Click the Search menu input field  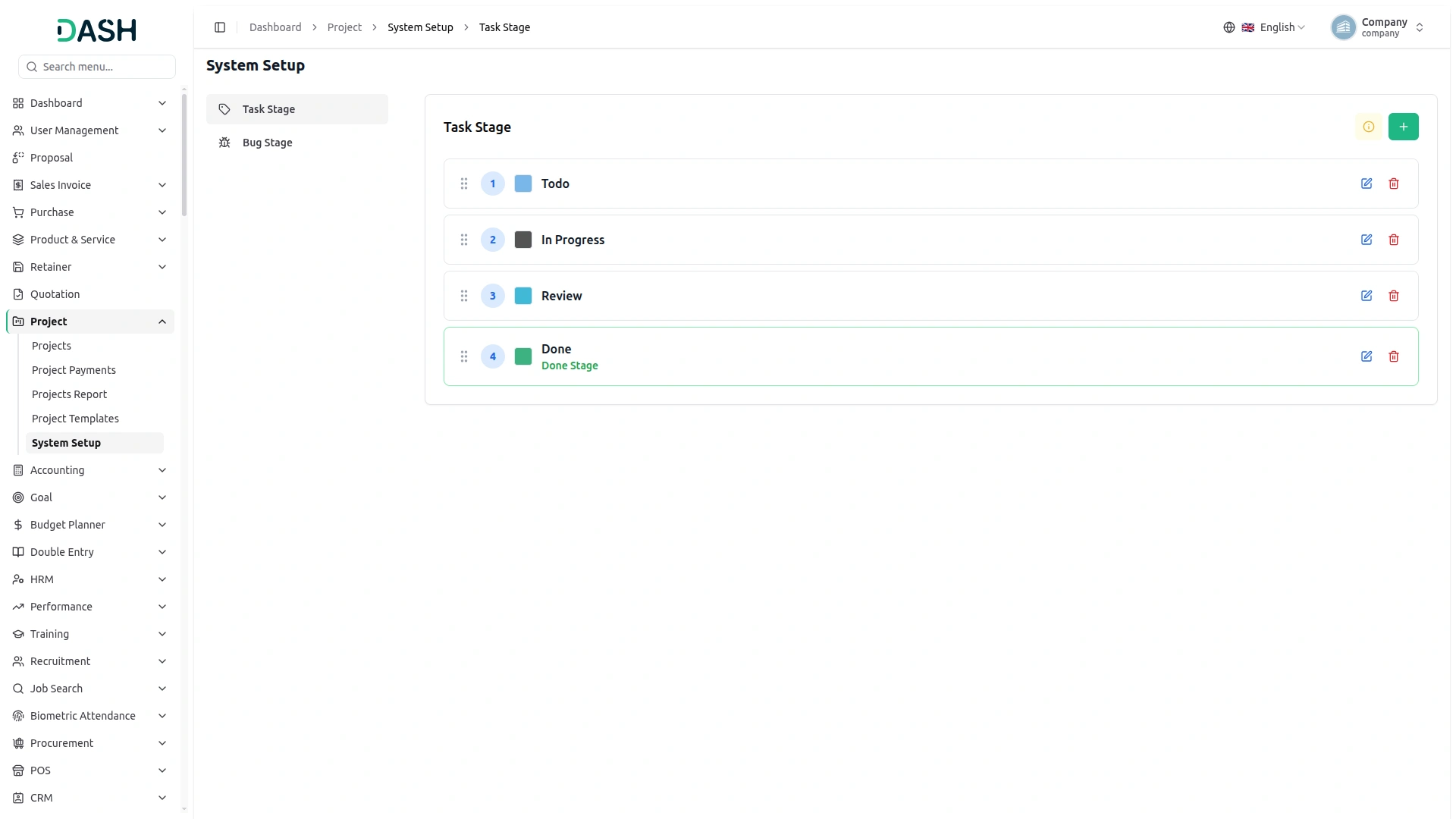click(x=97, y=67)
